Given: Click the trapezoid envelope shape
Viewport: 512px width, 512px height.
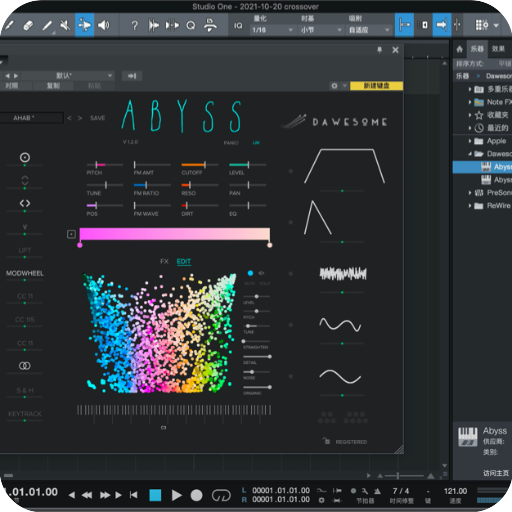Looking at the screenshot, I should coord(344,166).
